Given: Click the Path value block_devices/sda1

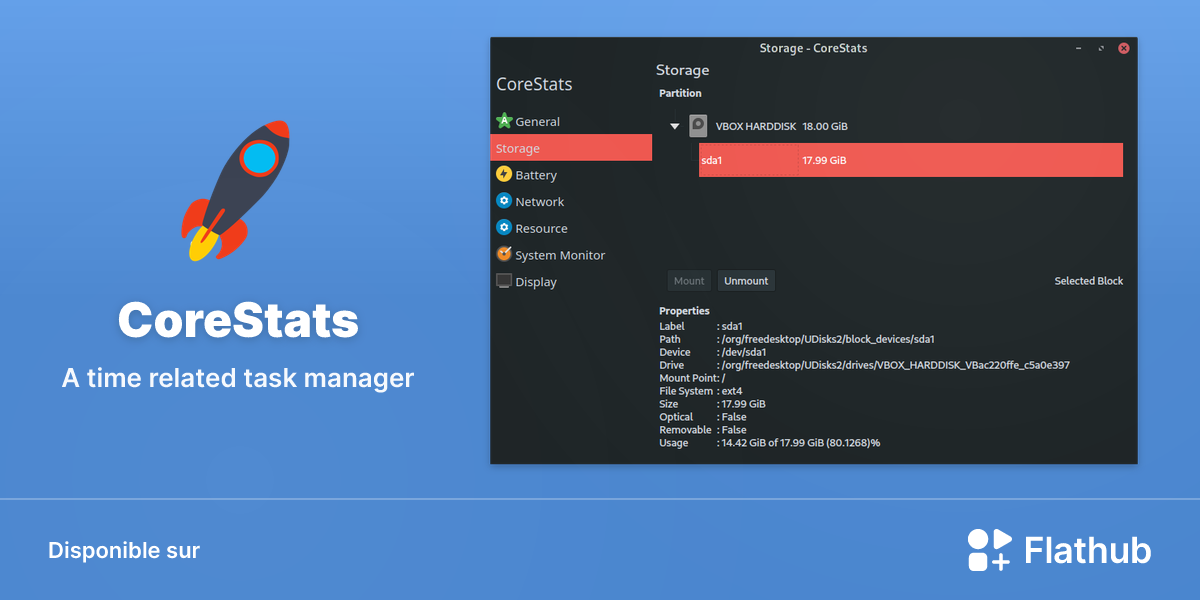Looking at the screenshot, I should 828,339.
